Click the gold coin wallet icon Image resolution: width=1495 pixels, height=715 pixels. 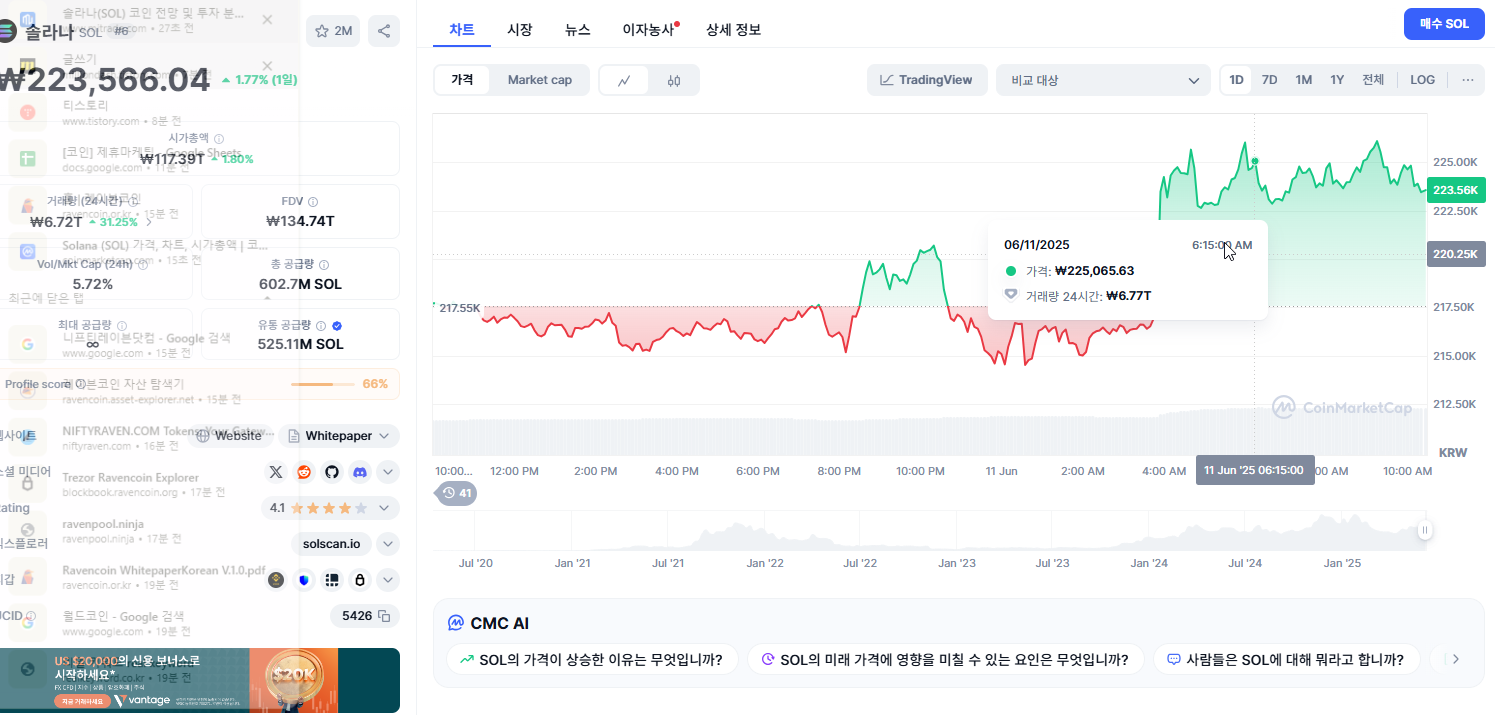tap(276, 580)
